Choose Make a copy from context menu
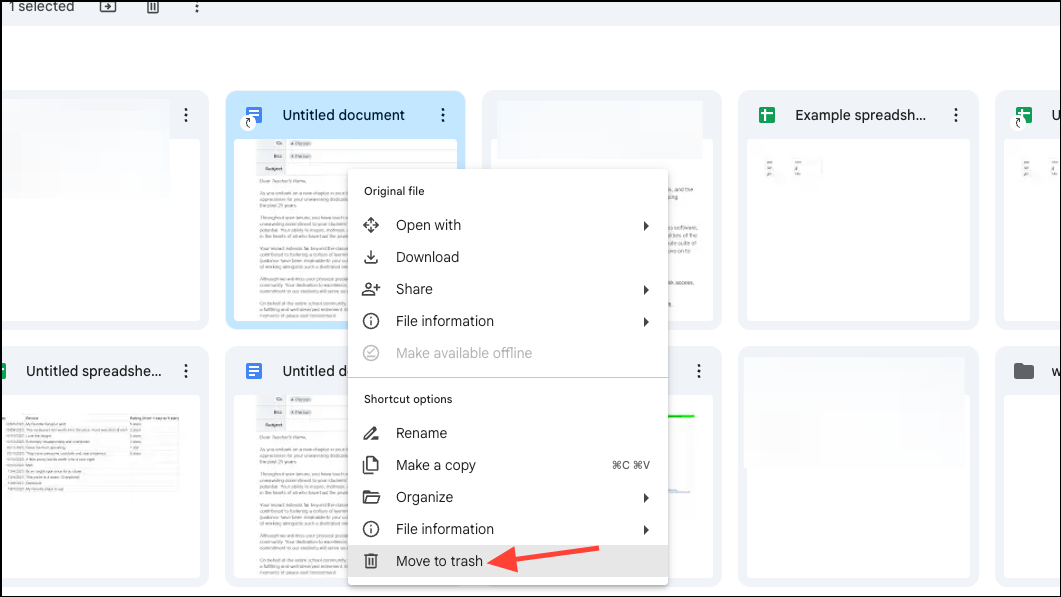The width and height of the screenshot is (1061, 597). click(507, 465)
